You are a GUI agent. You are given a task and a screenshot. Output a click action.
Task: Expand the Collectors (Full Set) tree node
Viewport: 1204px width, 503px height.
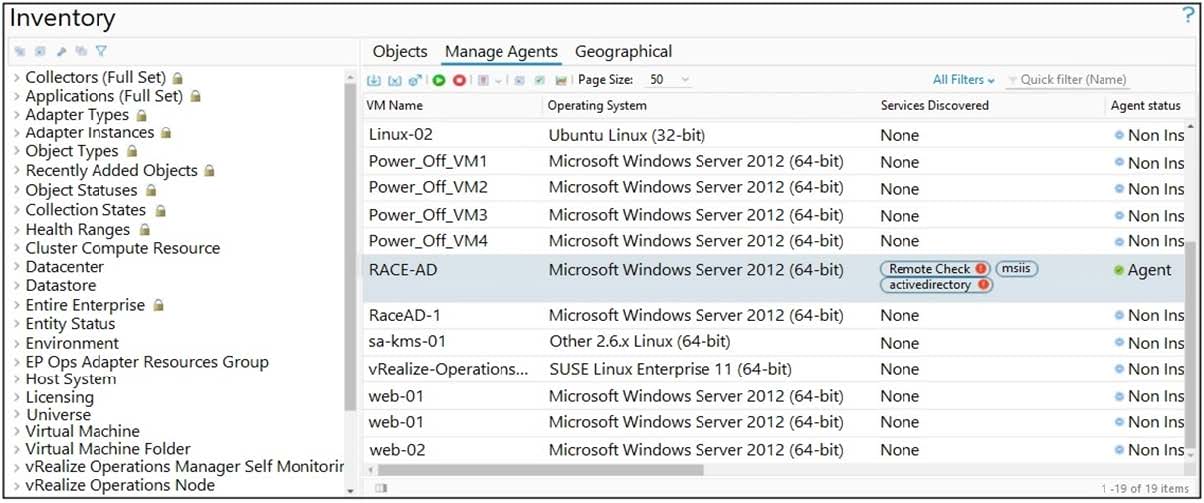(17, 77)
